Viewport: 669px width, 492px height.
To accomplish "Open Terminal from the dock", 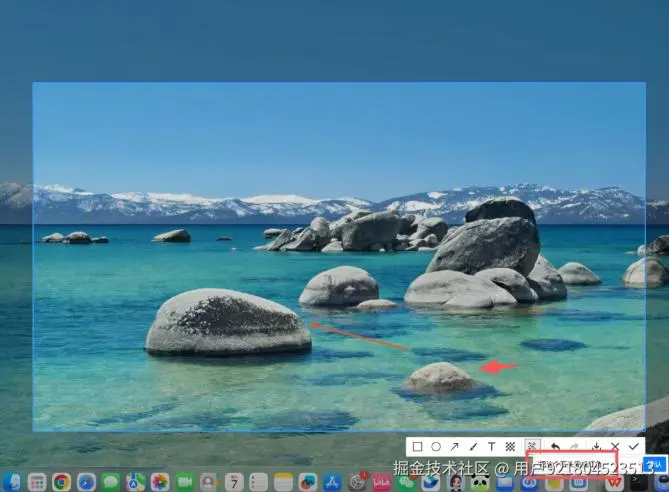I will (x=639, y=483).
